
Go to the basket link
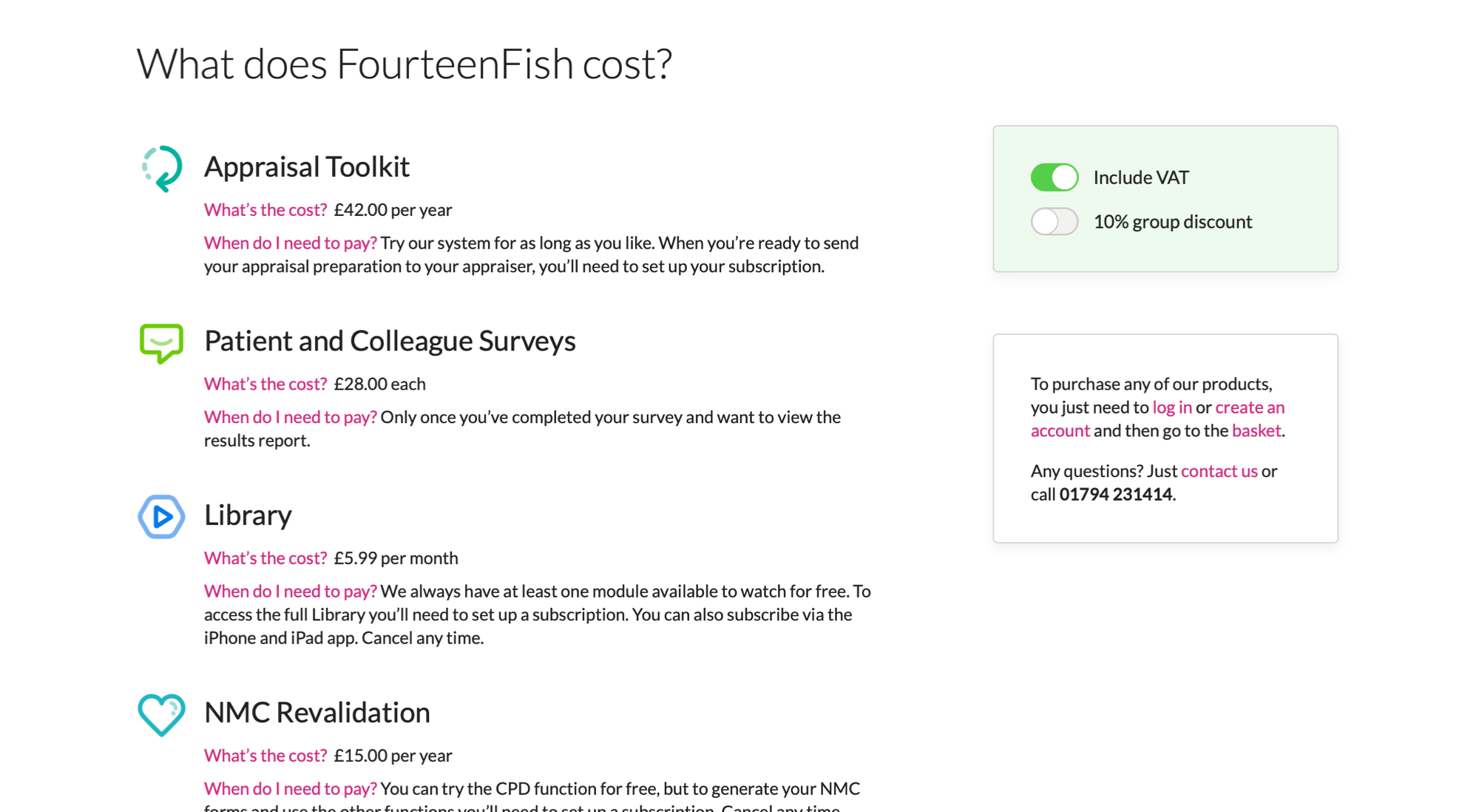click(1256, 430)
